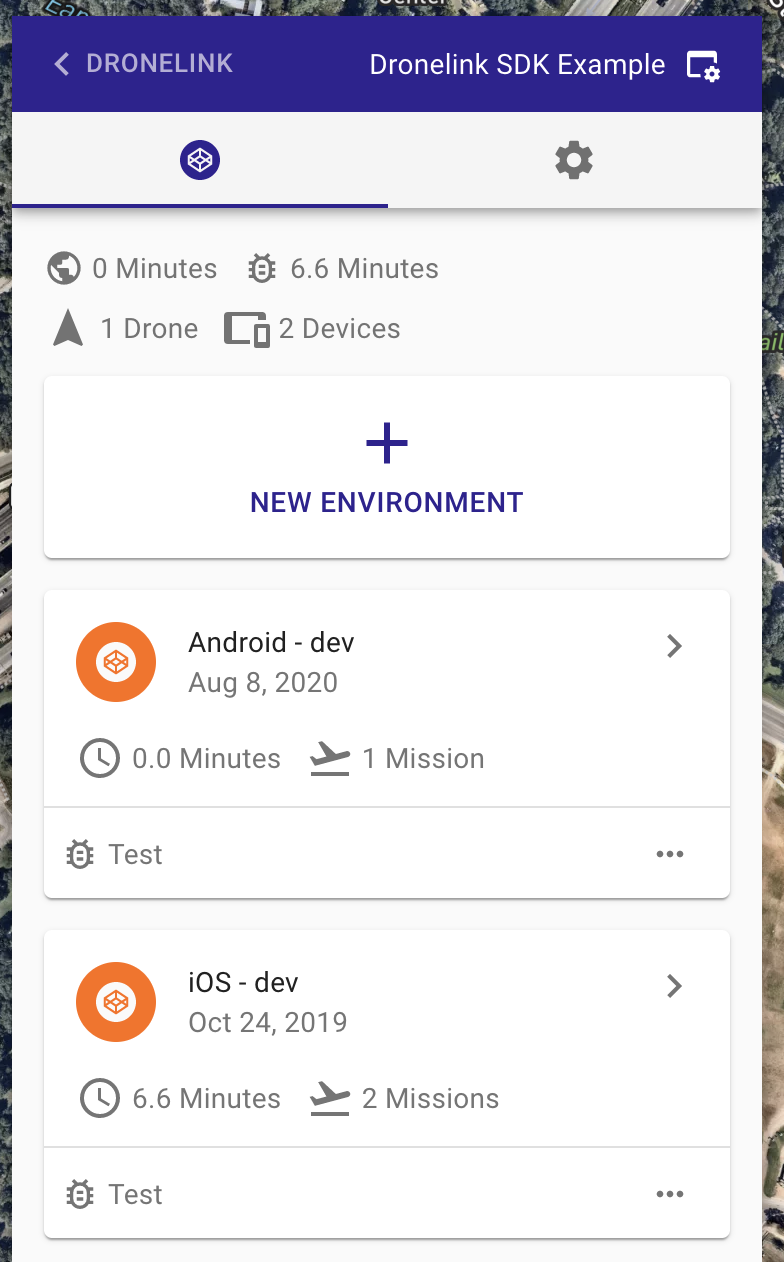Click the 2 Devices stat text
784x1262 pixels.
(x=339, y=329)
